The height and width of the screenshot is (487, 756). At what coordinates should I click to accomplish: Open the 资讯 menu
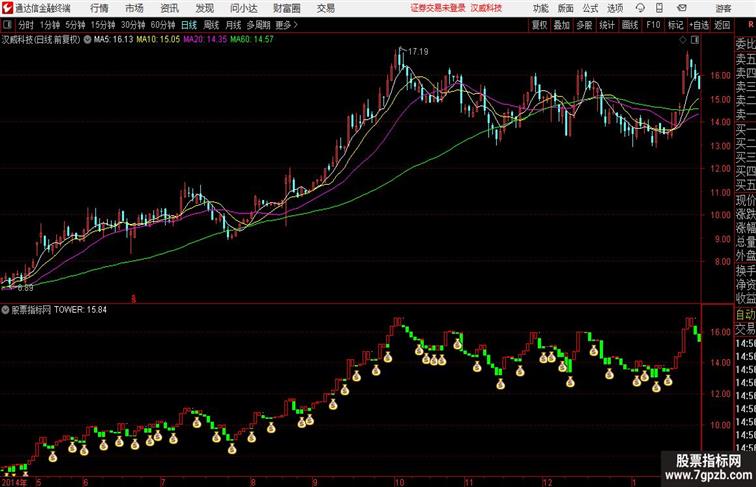pyautogui.click(x=170, y=8)
